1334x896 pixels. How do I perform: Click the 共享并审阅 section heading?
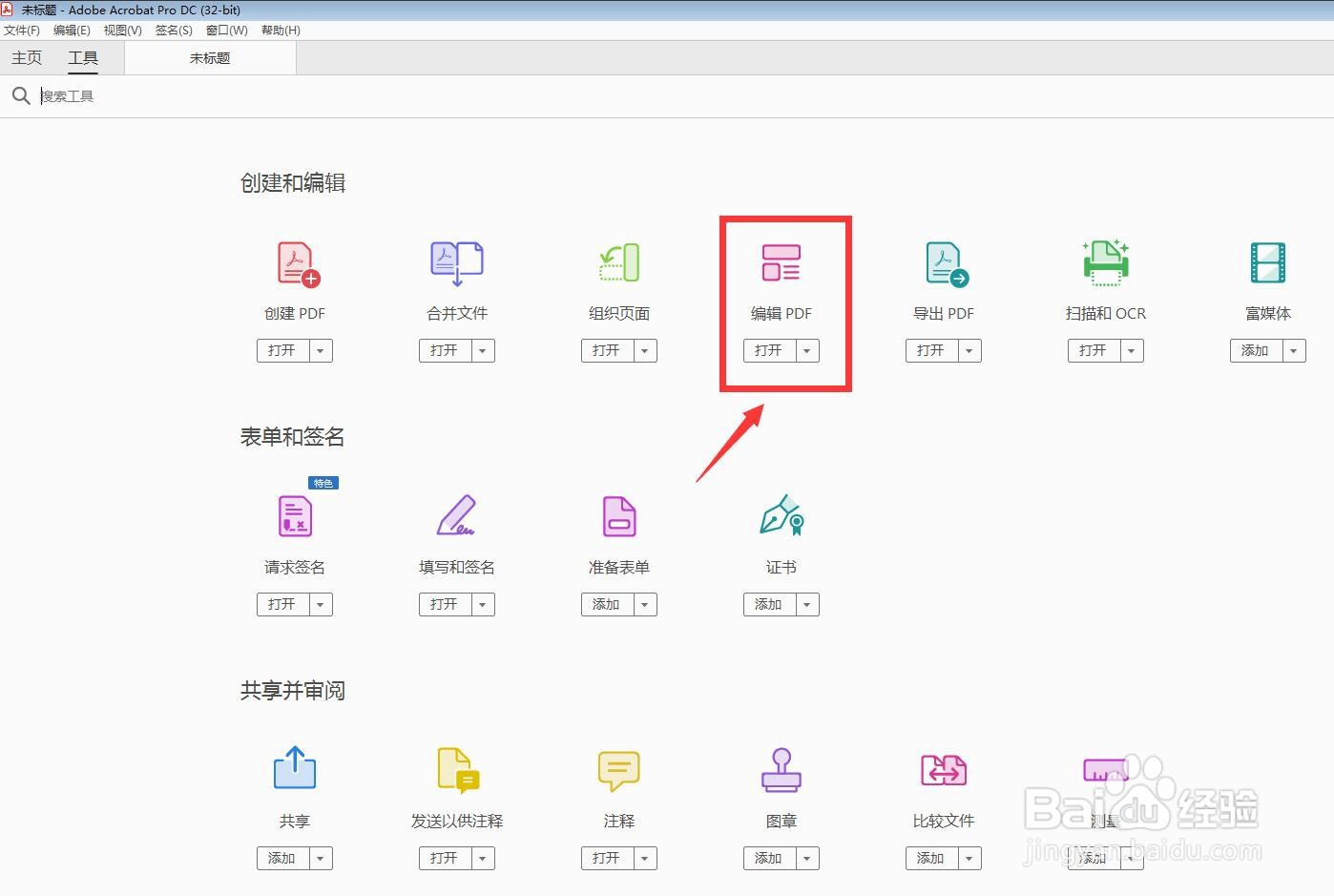tap(293, 691)
